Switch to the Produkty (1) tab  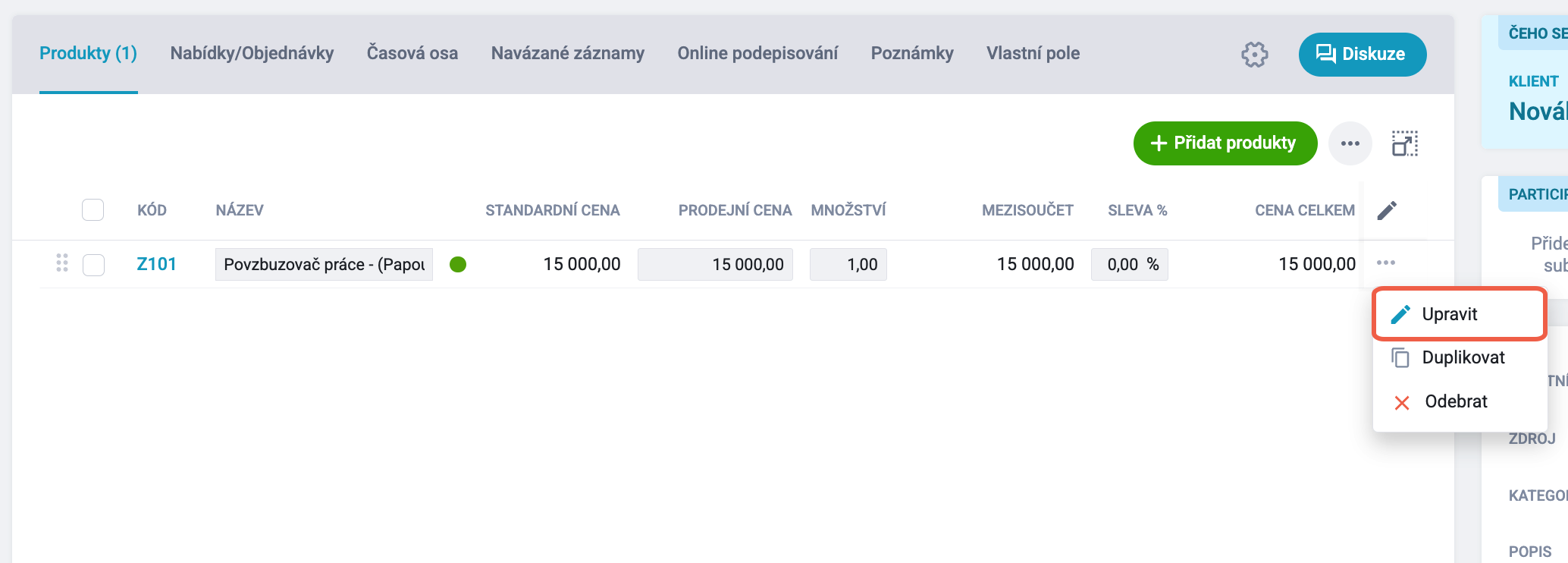[88, 53]
